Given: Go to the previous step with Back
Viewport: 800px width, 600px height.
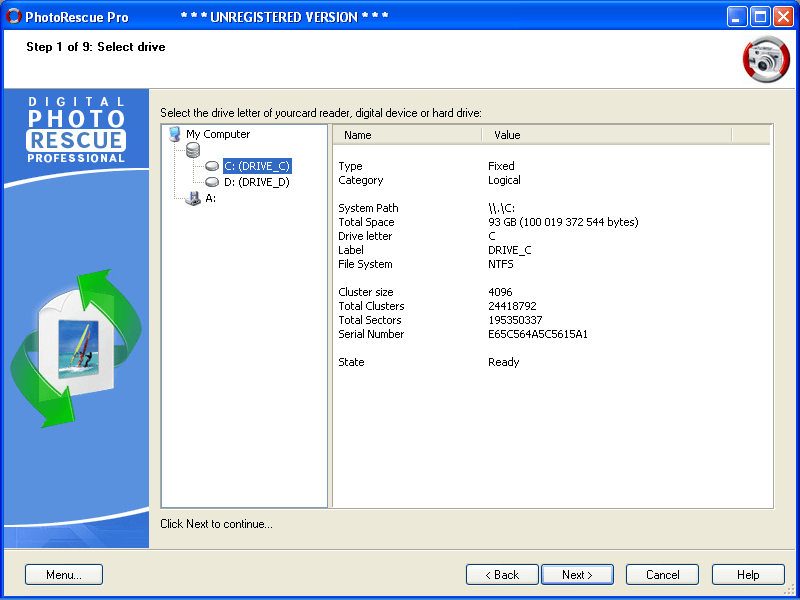Looking at the screenshot, I should pyautogui.click(x=502, y=574).
